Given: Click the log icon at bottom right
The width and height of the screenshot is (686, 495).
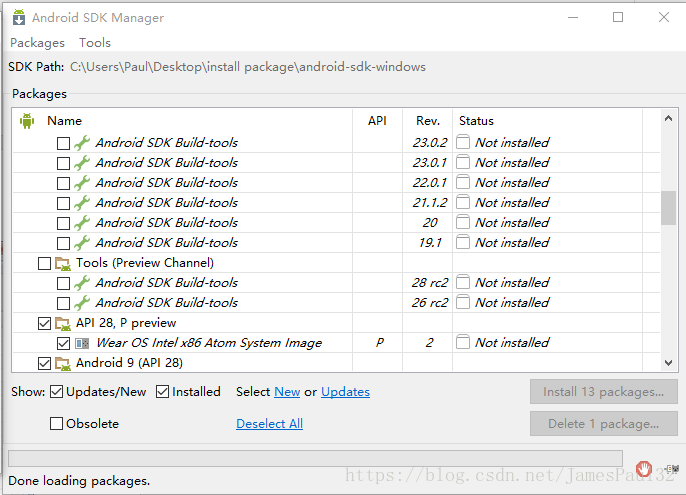Looking at the screenshot, I should click(x=672, y=469).
